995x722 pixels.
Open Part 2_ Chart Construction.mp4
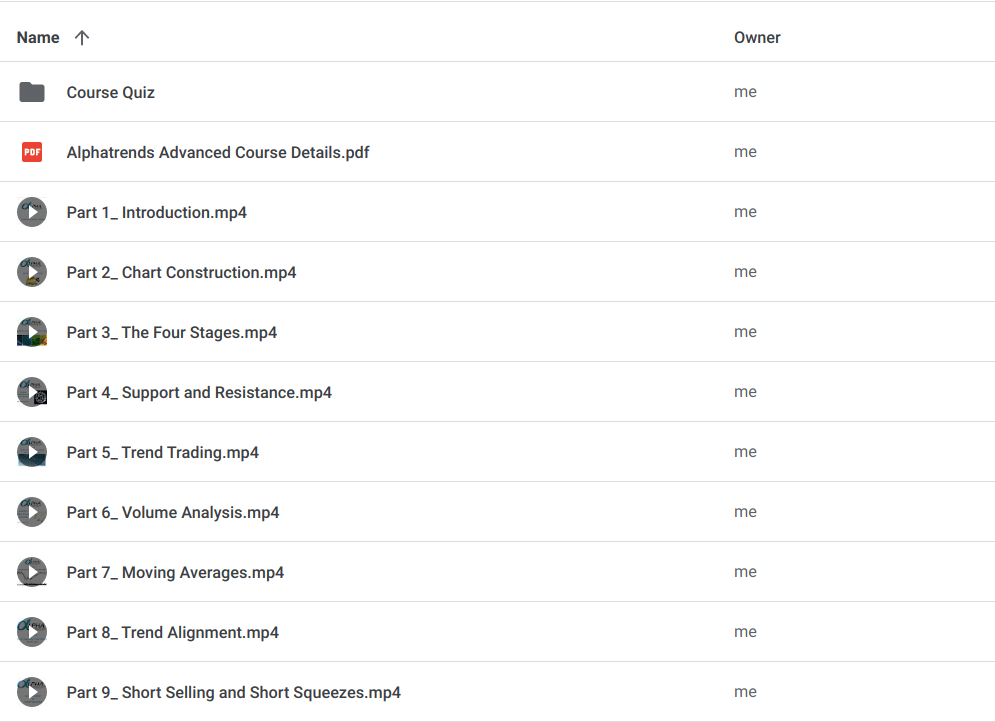pyautogui.click(x=181, y=272)
